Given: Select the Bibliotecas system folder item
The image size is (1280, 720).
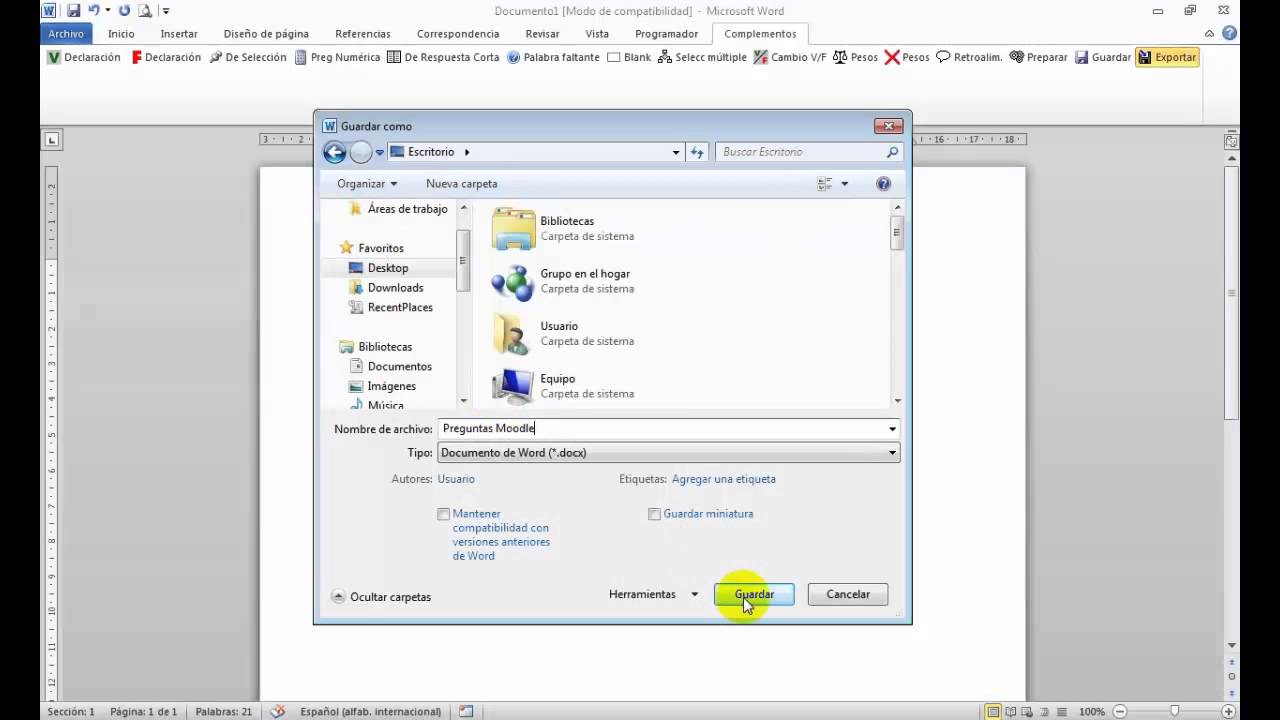Looking at the screenshot, I should [567, 228].
